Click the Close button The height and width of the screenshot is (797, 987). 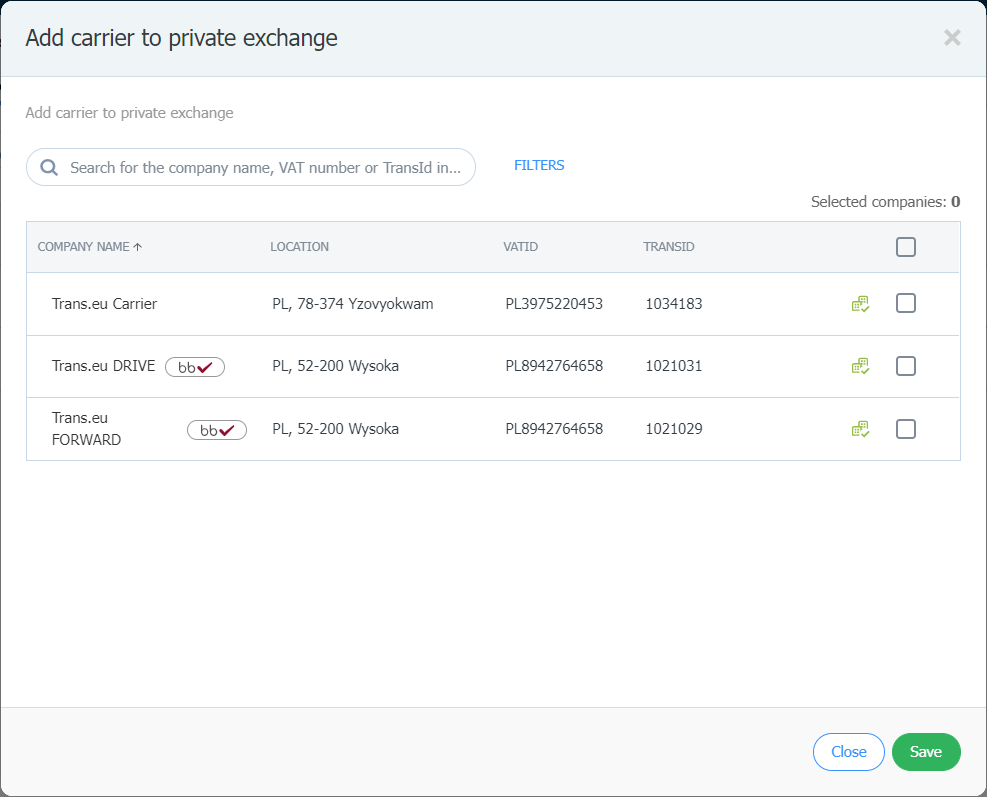[849, 752]
